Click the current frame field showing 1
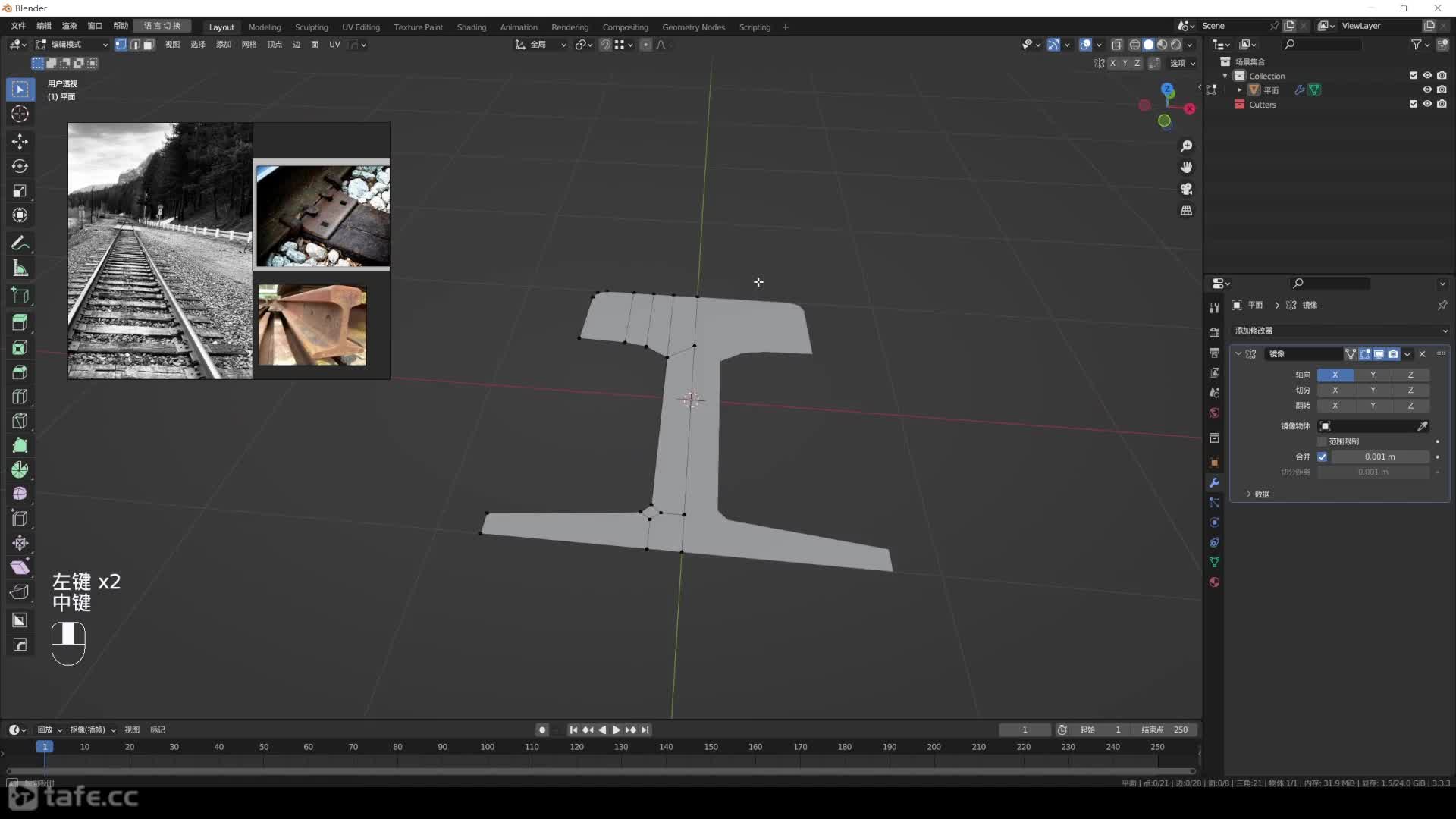Viewport: 1456px width, 819px height. [1025, 730]
